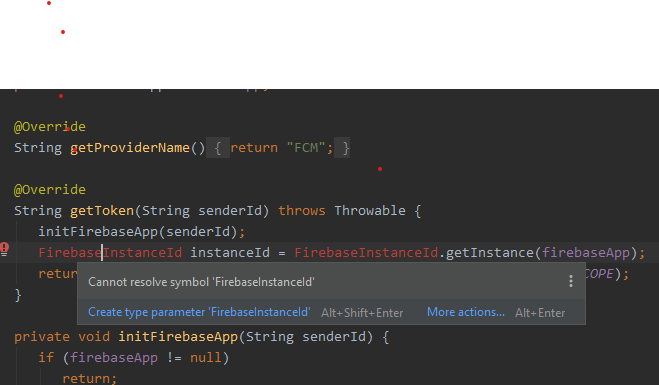
Task: Click the @Override annotation above getProviderName
Action: tap(50, 127)
